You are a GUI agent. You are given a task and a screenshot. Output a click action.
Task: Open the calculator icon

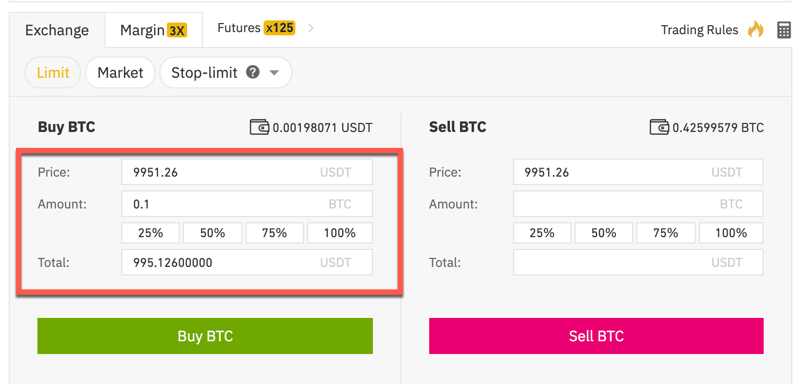(x=784, y=30)
